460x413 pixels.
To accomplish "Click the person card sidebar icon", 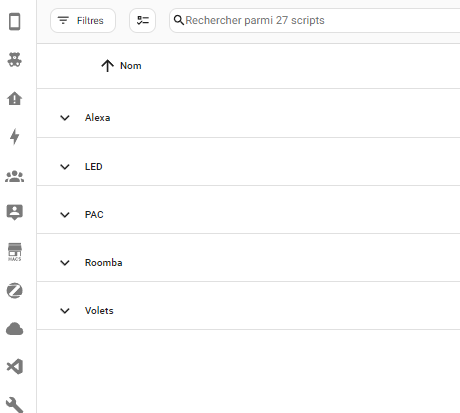I will pos(15,212).
